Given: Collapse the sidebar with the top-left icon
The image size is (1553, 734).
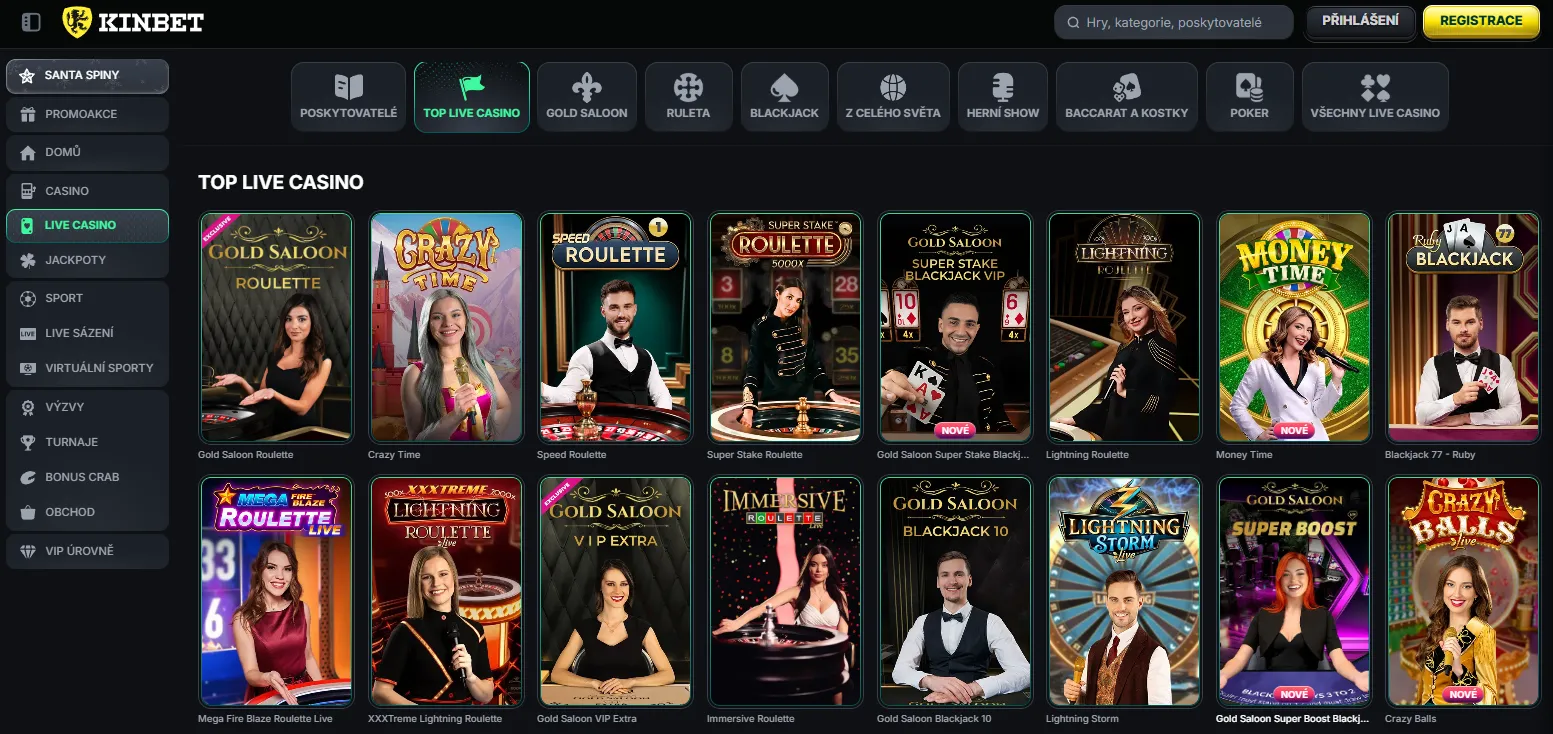Looking at the screenshot, I should pyautogui.click(x=30, y=20).
